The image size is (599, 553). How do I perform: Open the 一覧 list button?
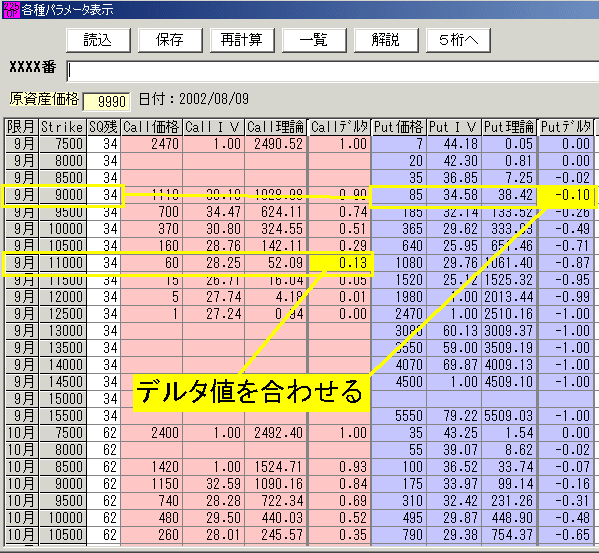point(314,40)
